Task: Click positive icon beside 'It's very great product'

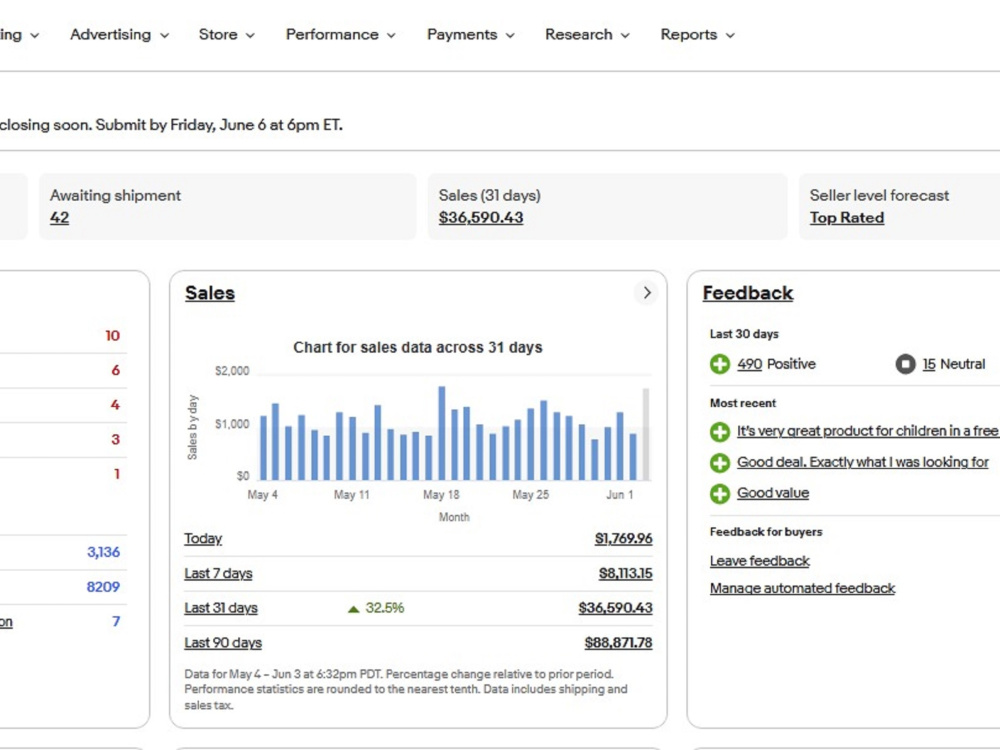Action: [x=720, y=432]
